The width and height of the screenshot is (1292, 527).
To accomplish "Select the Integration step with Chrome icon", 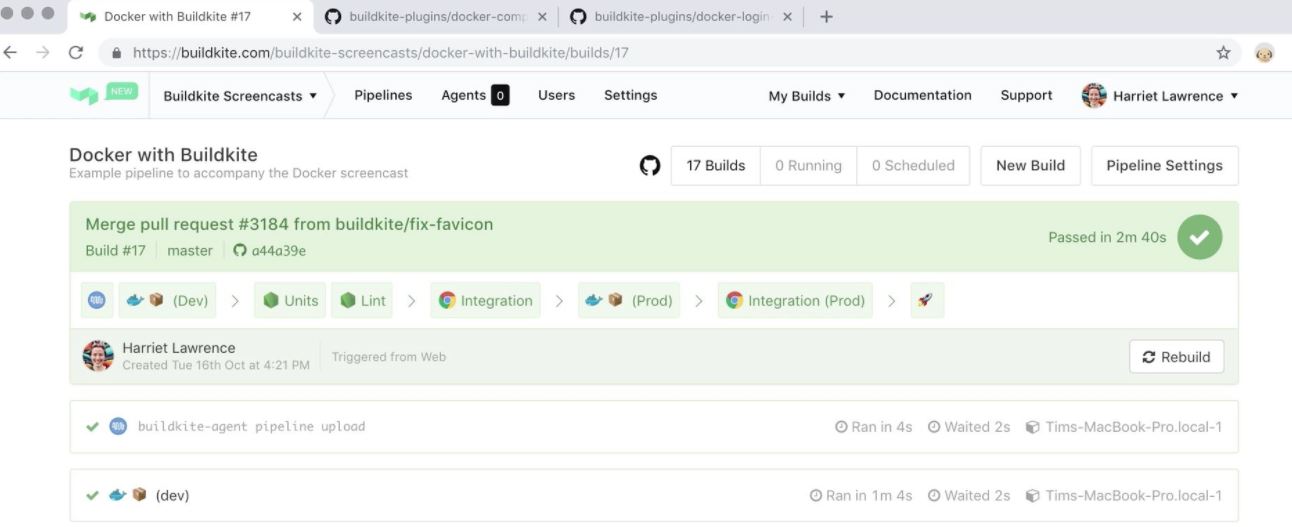I will click(485, 300).
